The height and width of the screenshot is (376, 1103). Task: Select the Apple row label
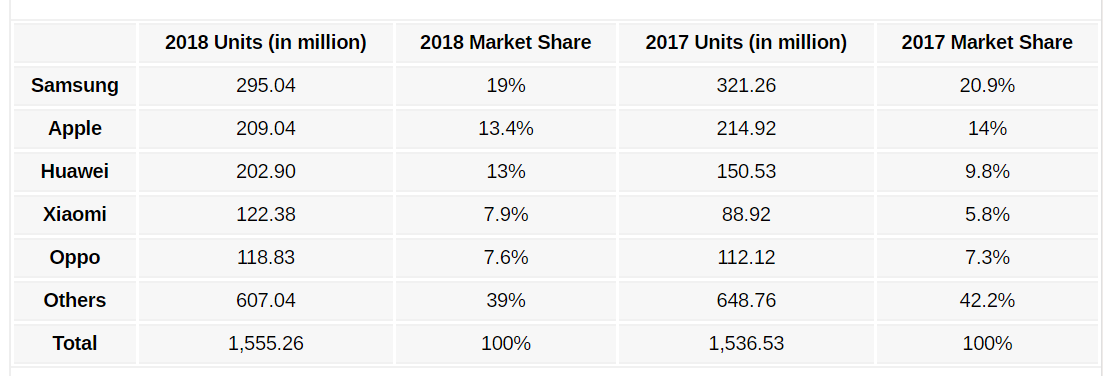(x=75, y=129)
